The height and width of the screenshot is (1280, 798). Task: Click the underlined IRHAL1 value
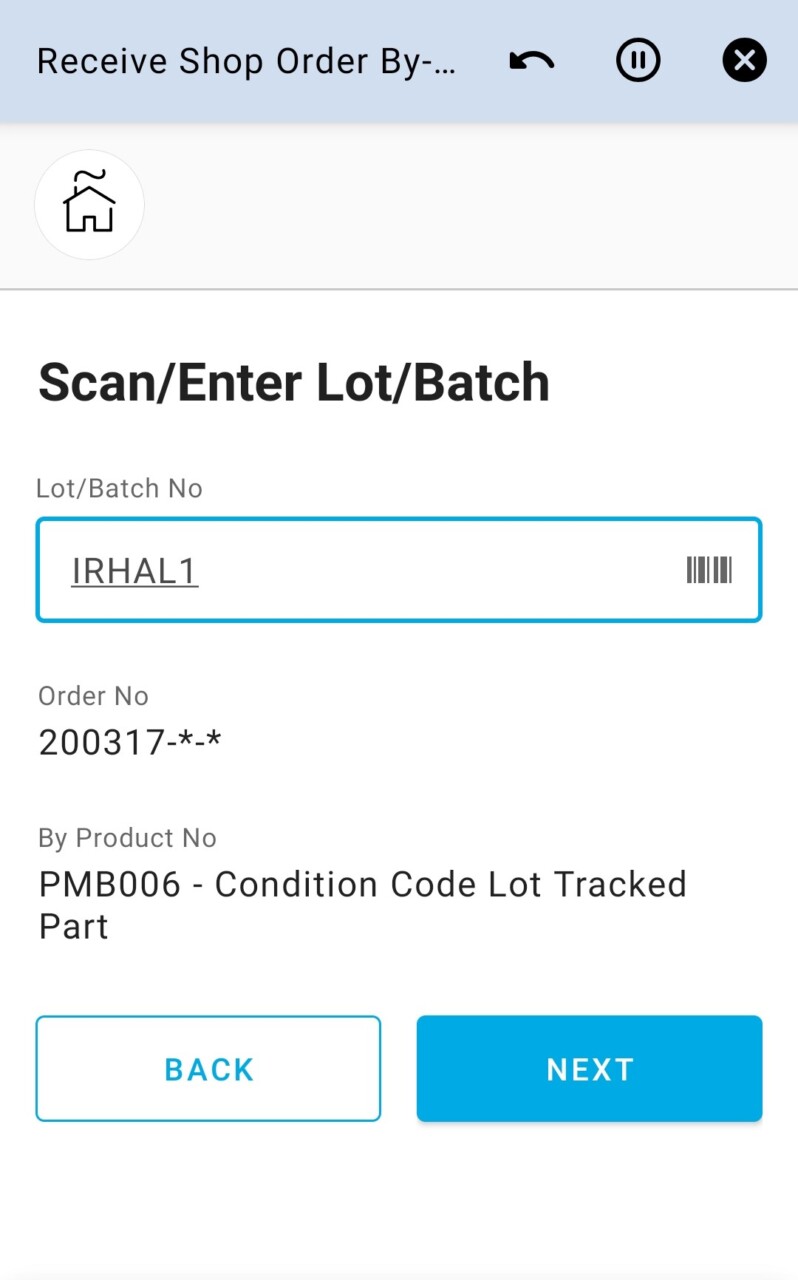tap(135, 571)
